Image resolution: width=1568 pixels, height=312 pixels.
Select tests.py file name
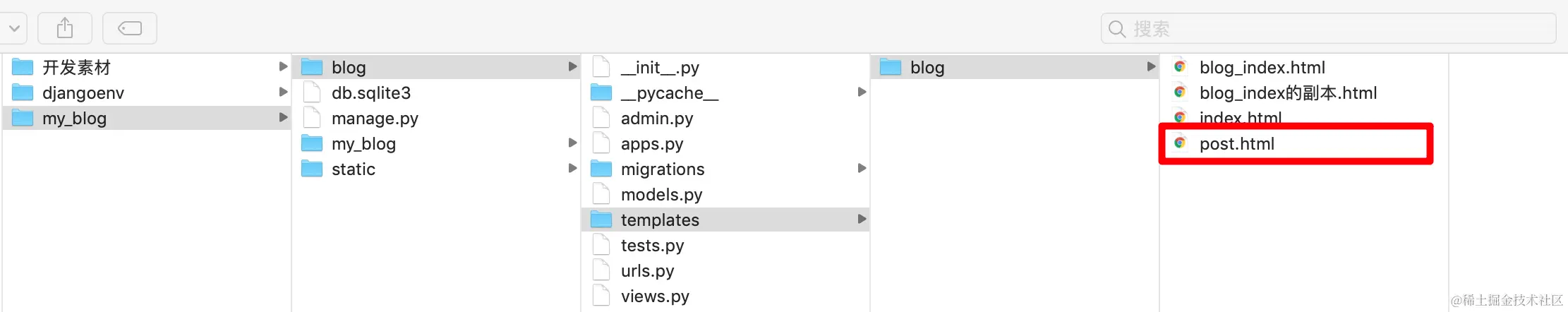[x=653, y=245]
